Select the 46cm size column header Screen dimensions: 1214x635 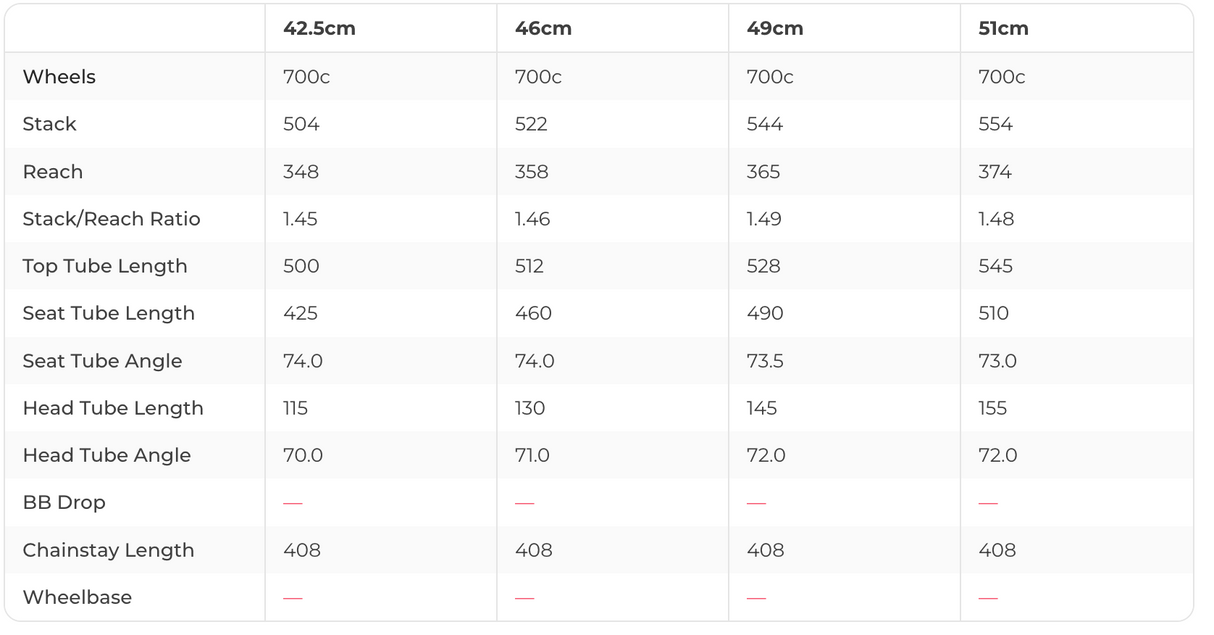pyautogui.click(x=543, y=29)
